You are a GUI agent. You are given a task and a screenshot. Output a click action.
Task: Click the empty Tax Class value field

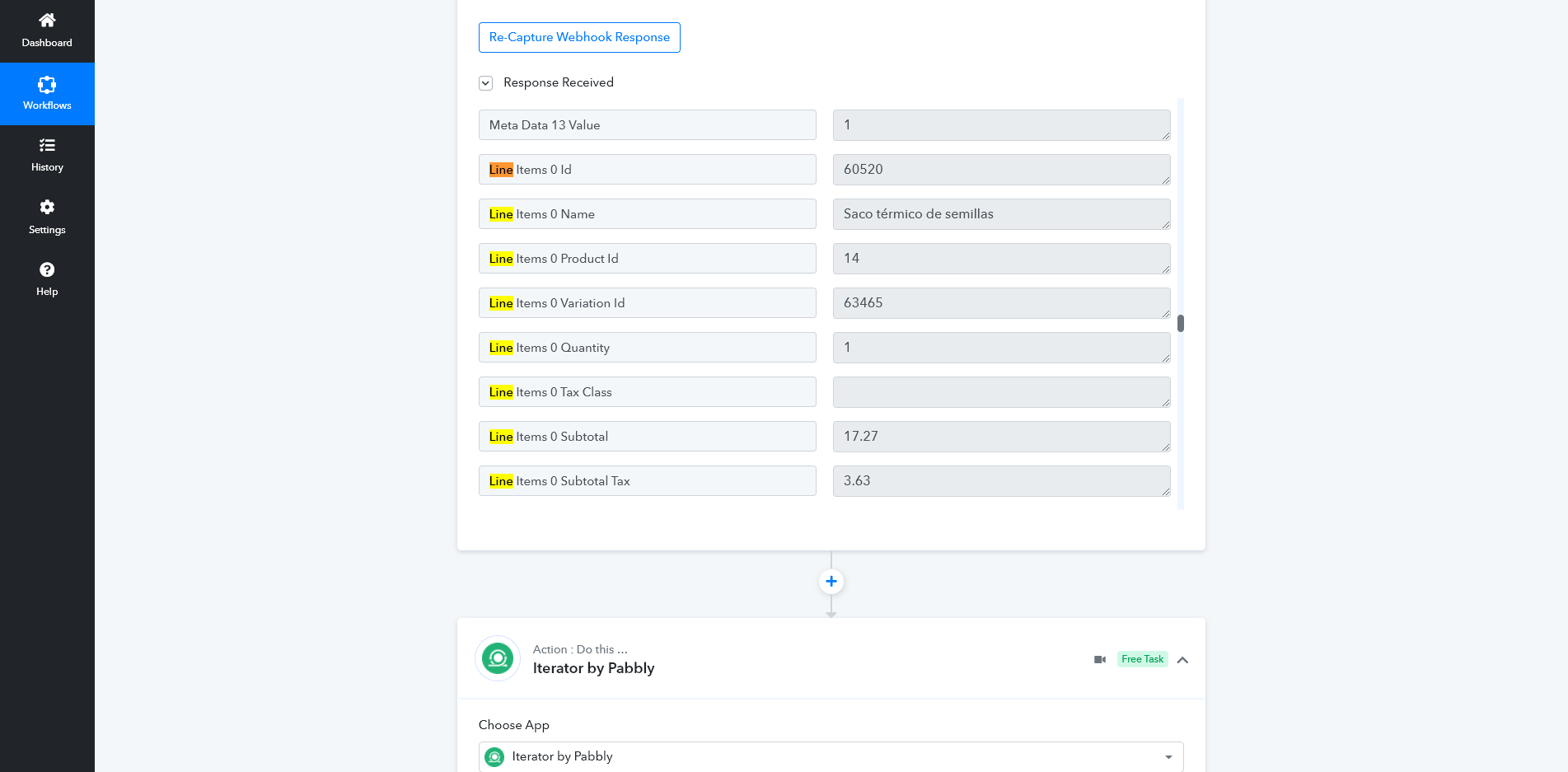[1001, 392]
